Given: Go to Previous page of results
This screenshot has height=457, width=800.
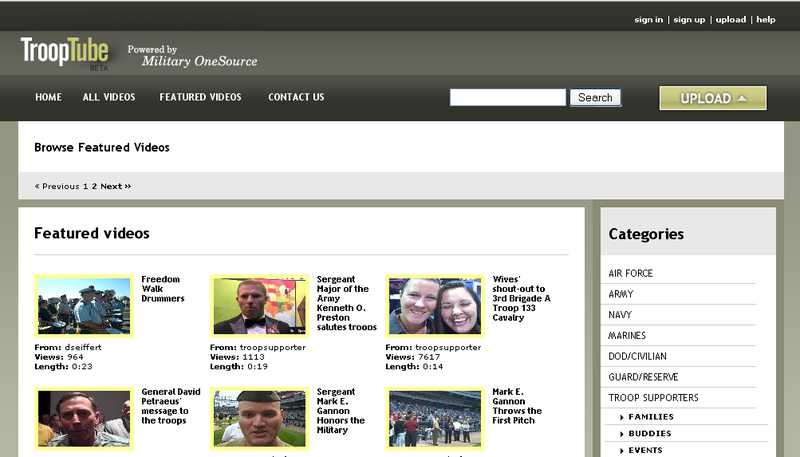Looking at the screenshot, I should 57,186.
